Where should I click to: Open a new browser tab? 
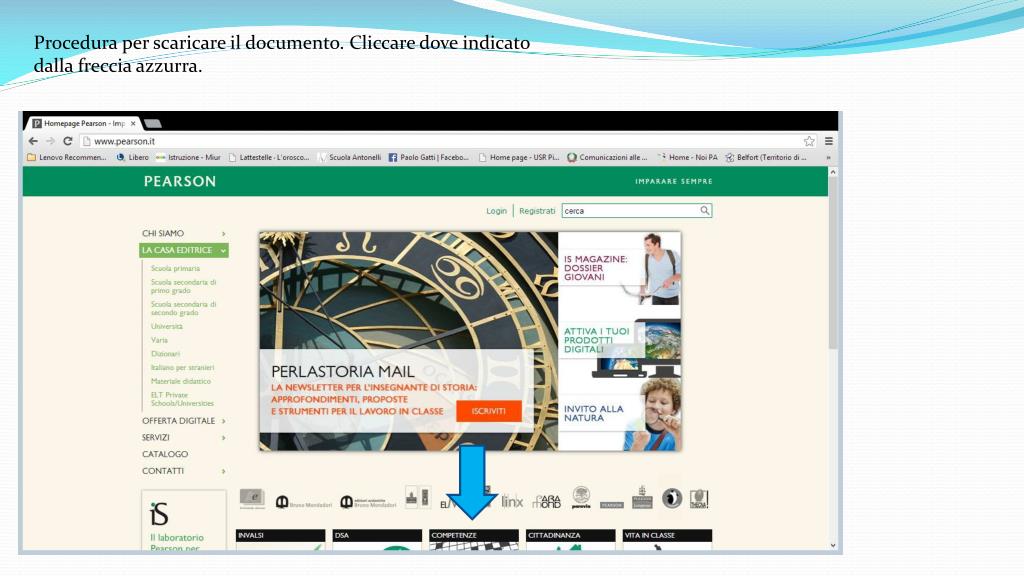point(152,123)
